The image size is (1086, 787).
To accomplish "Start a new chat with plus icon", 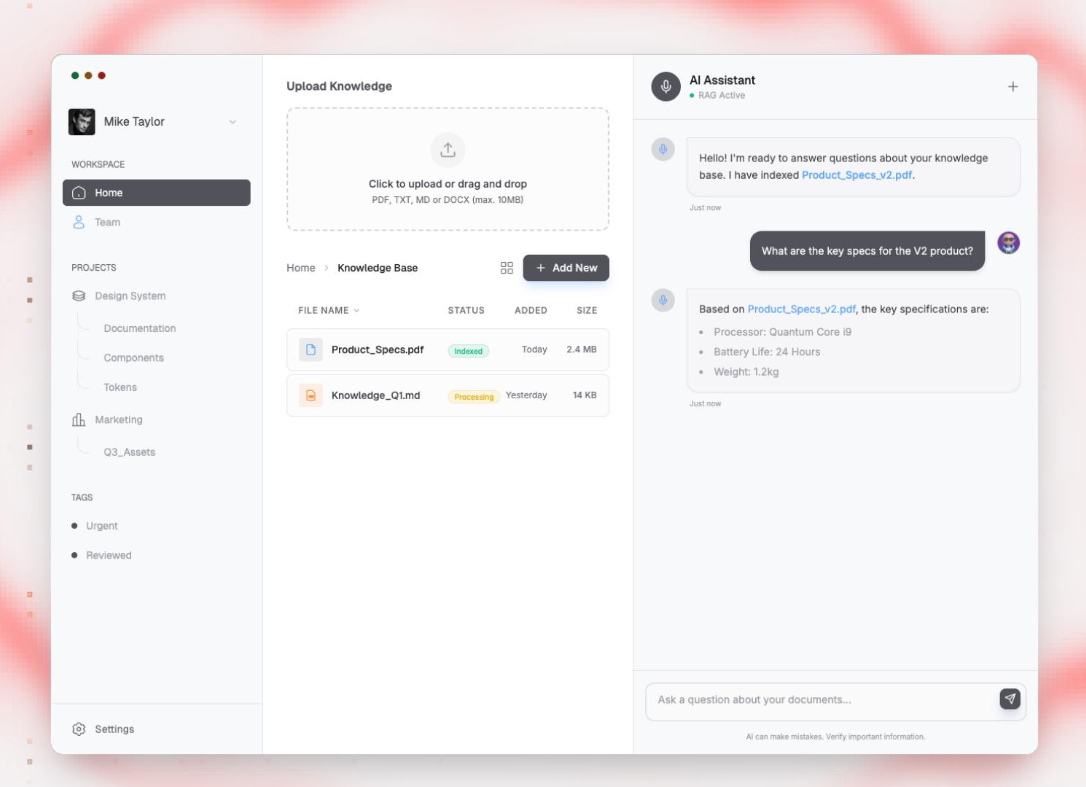I will [x=1013, y=87].
